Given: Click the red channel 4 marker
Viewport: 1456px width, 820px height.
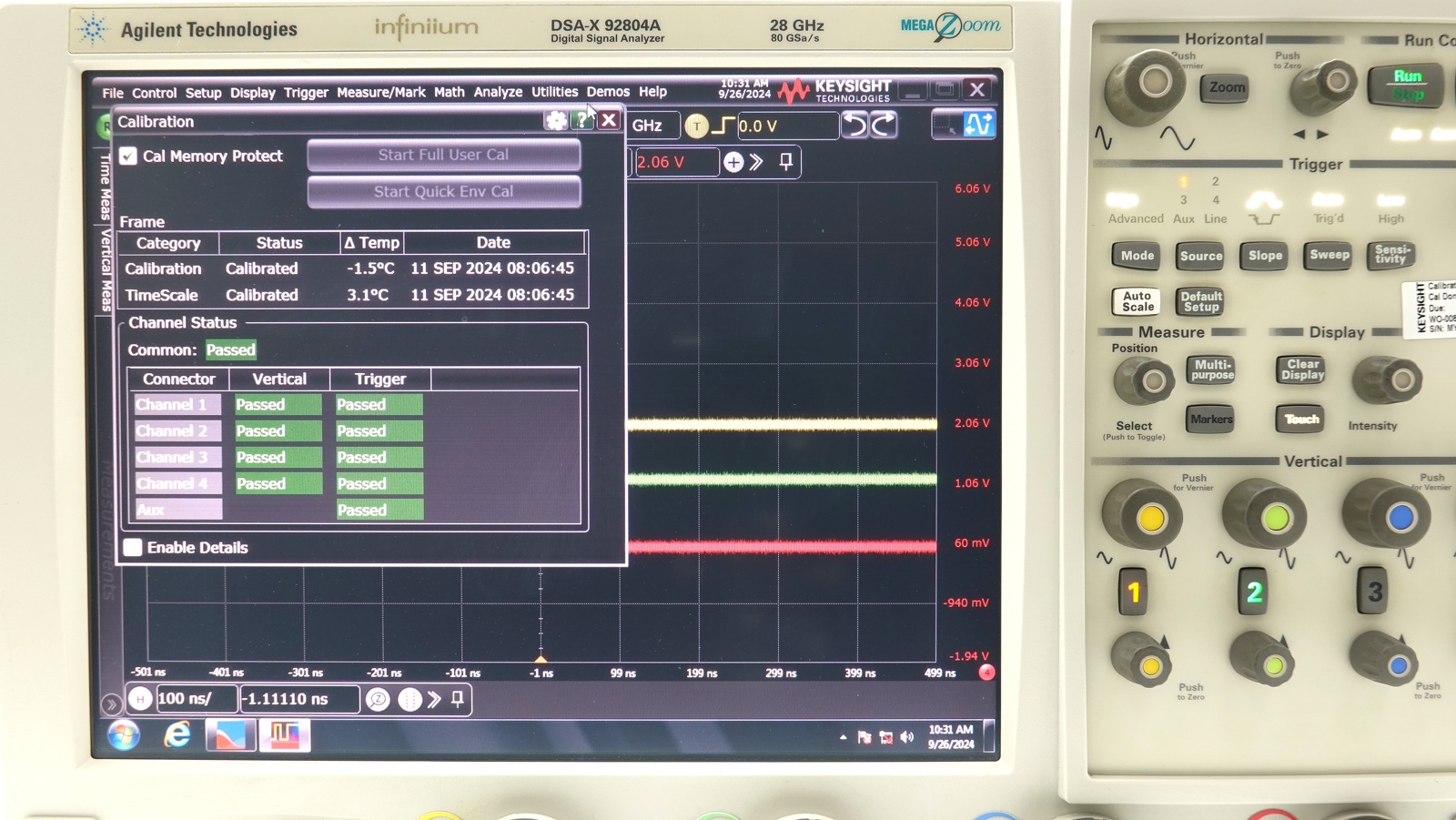Looking at the screenshot, I should 986,673.
